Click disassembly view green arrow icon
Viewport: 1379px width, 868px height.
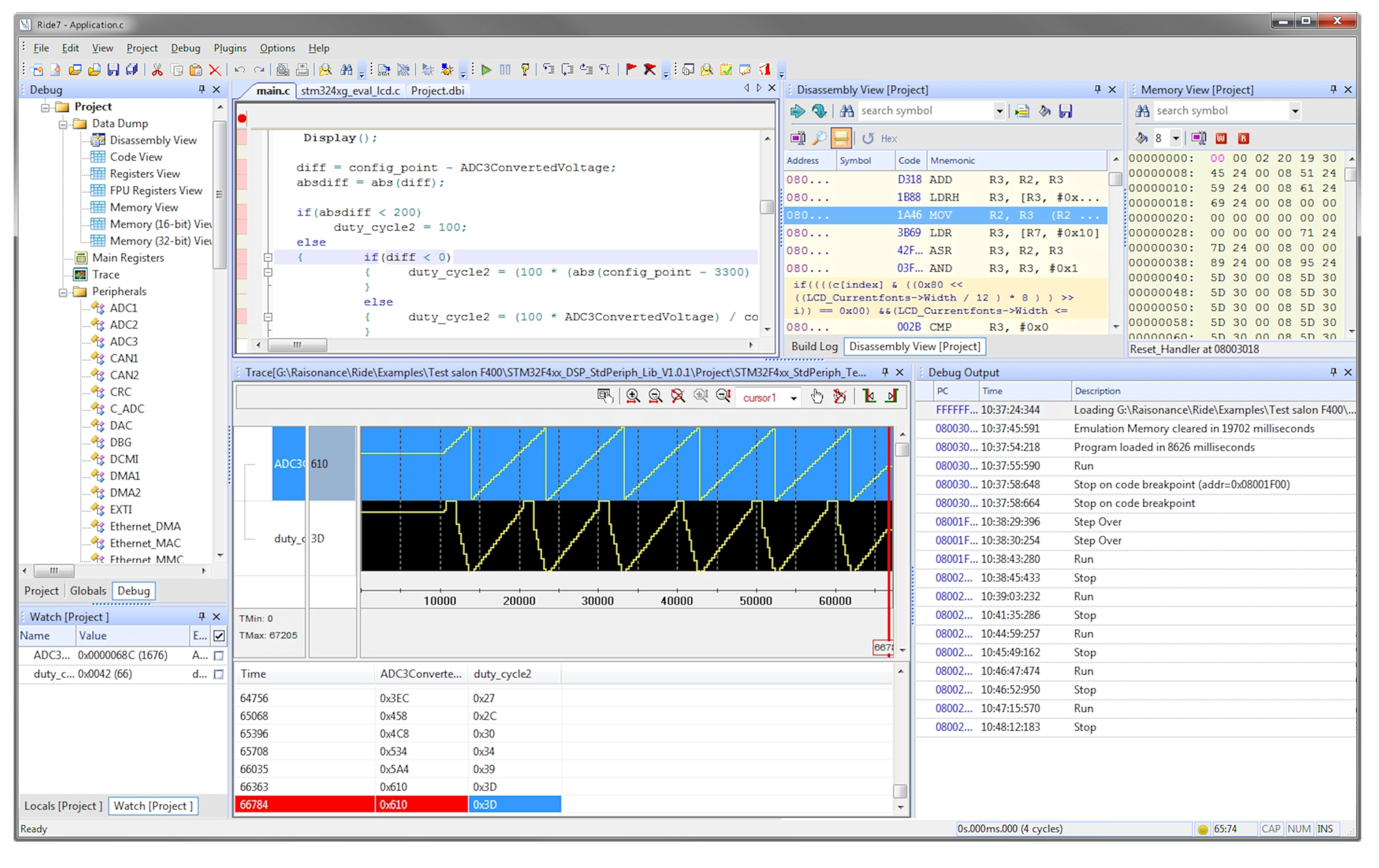pos(797,111)
